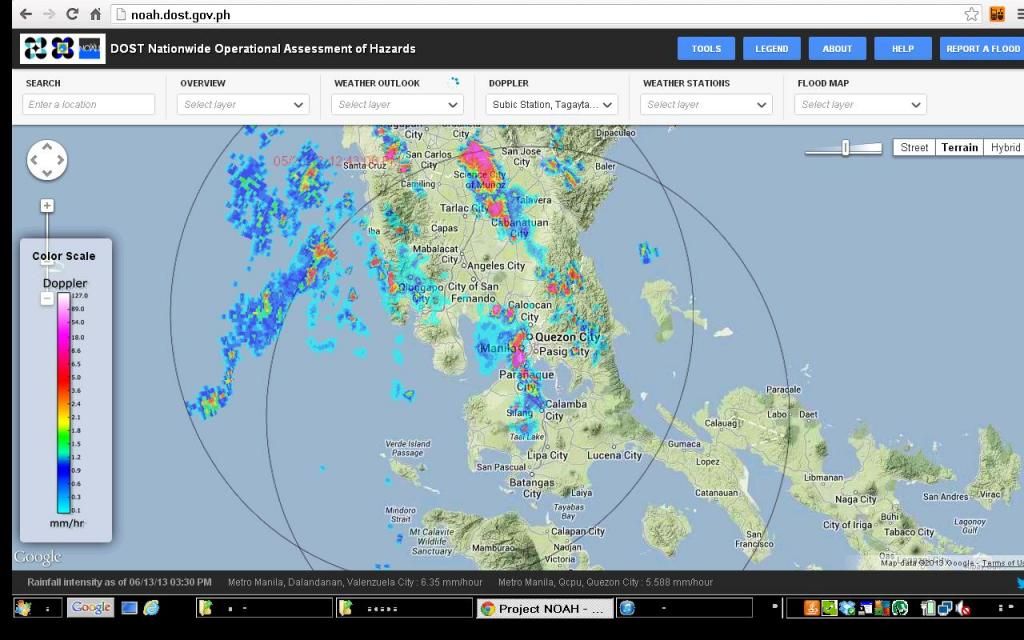The image size is (1024, 640).
Task: Click the blue NOAH logo in the header
Action: (x=90, y=48)
